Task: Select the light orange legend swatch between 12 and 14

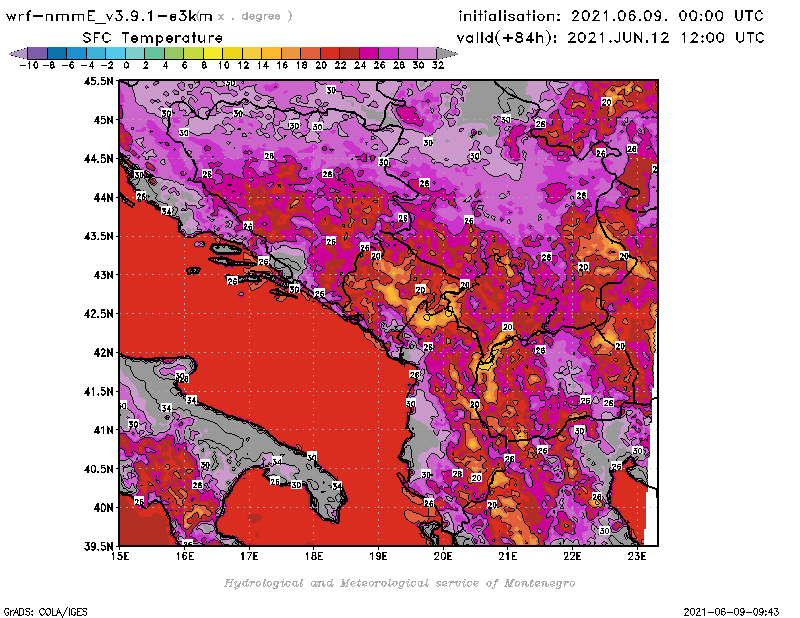Action: point(252,53)
